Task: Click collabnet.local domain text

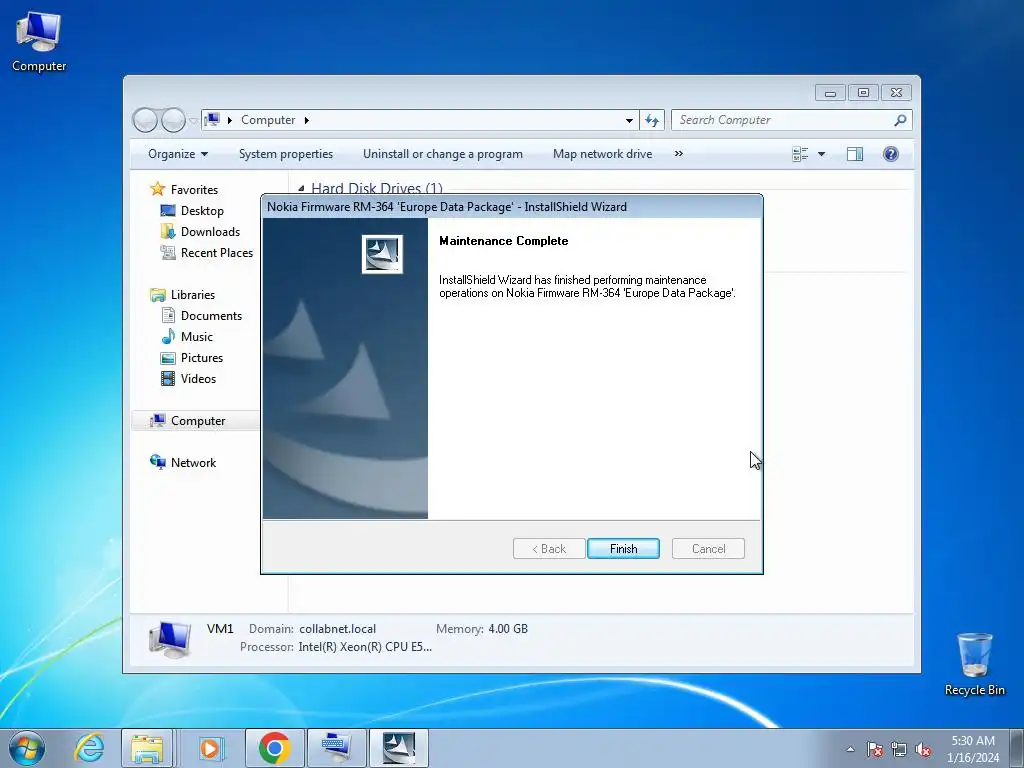Action: point(338,629)
